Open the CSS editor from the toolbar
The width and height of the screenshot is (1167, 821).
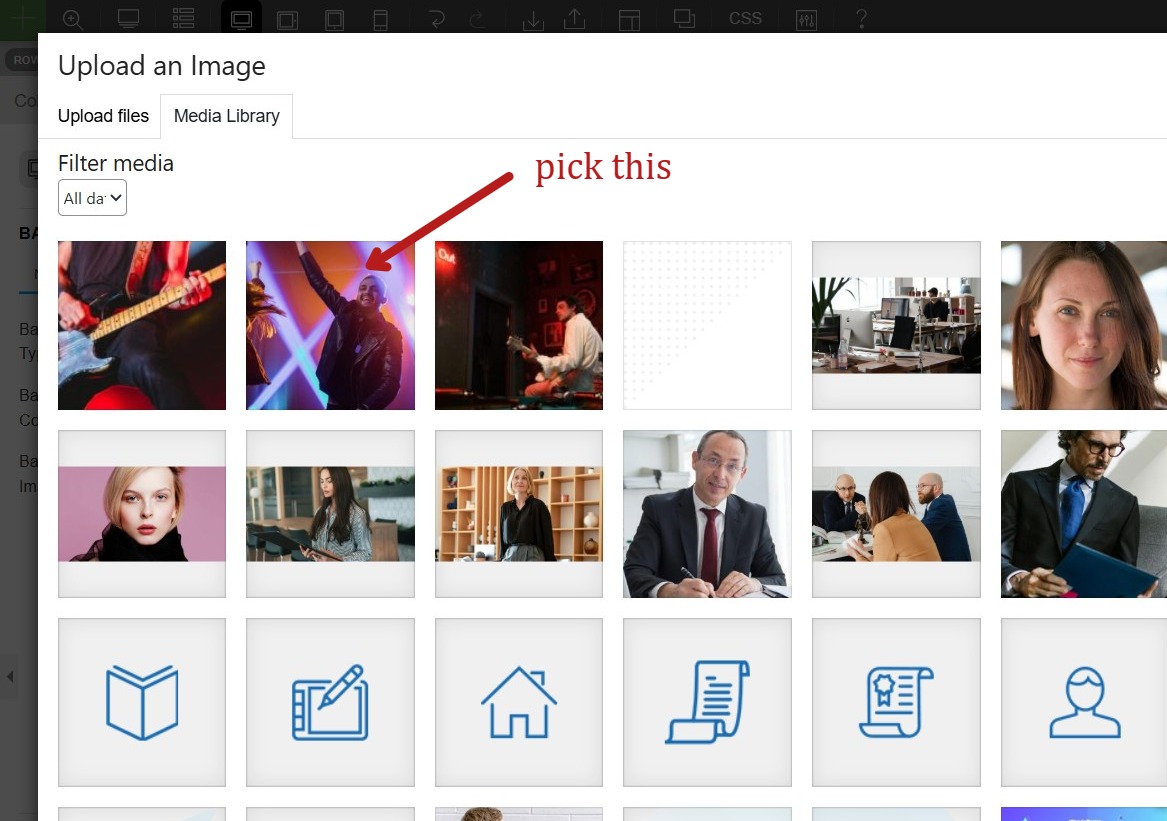tap(745, 18)
